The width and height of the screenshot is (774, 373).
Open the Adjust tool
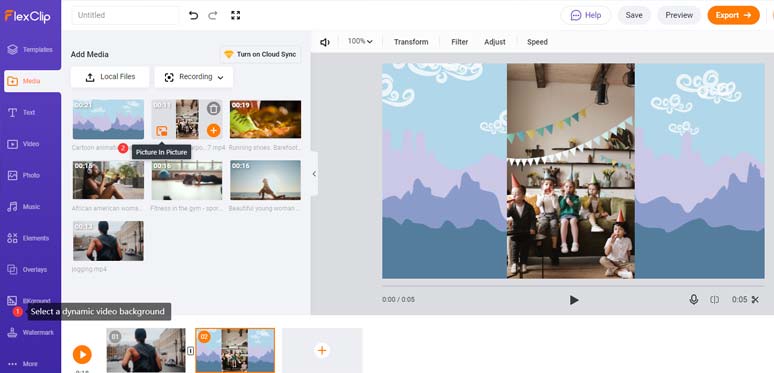point(495,42)
